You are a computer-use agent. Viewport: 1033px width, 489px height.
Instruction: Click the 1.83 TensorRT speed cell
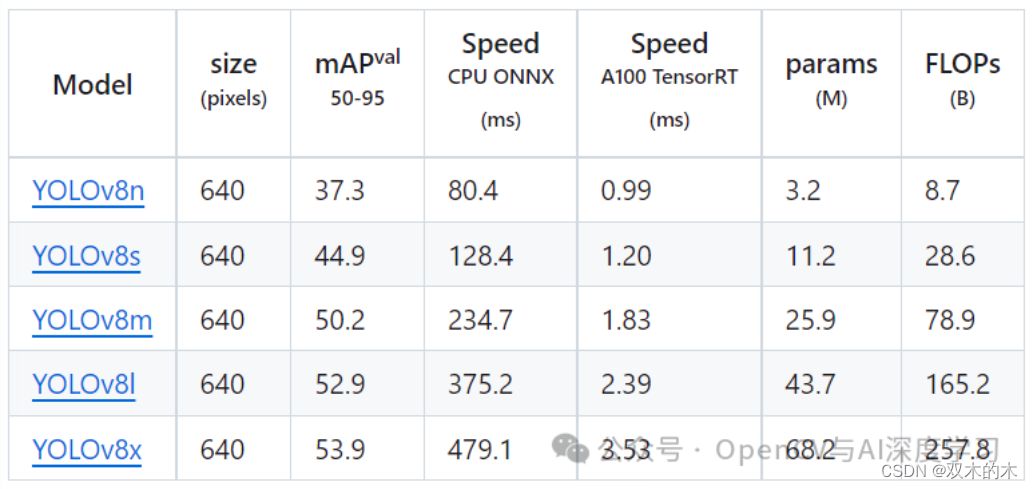click(625, 320)
